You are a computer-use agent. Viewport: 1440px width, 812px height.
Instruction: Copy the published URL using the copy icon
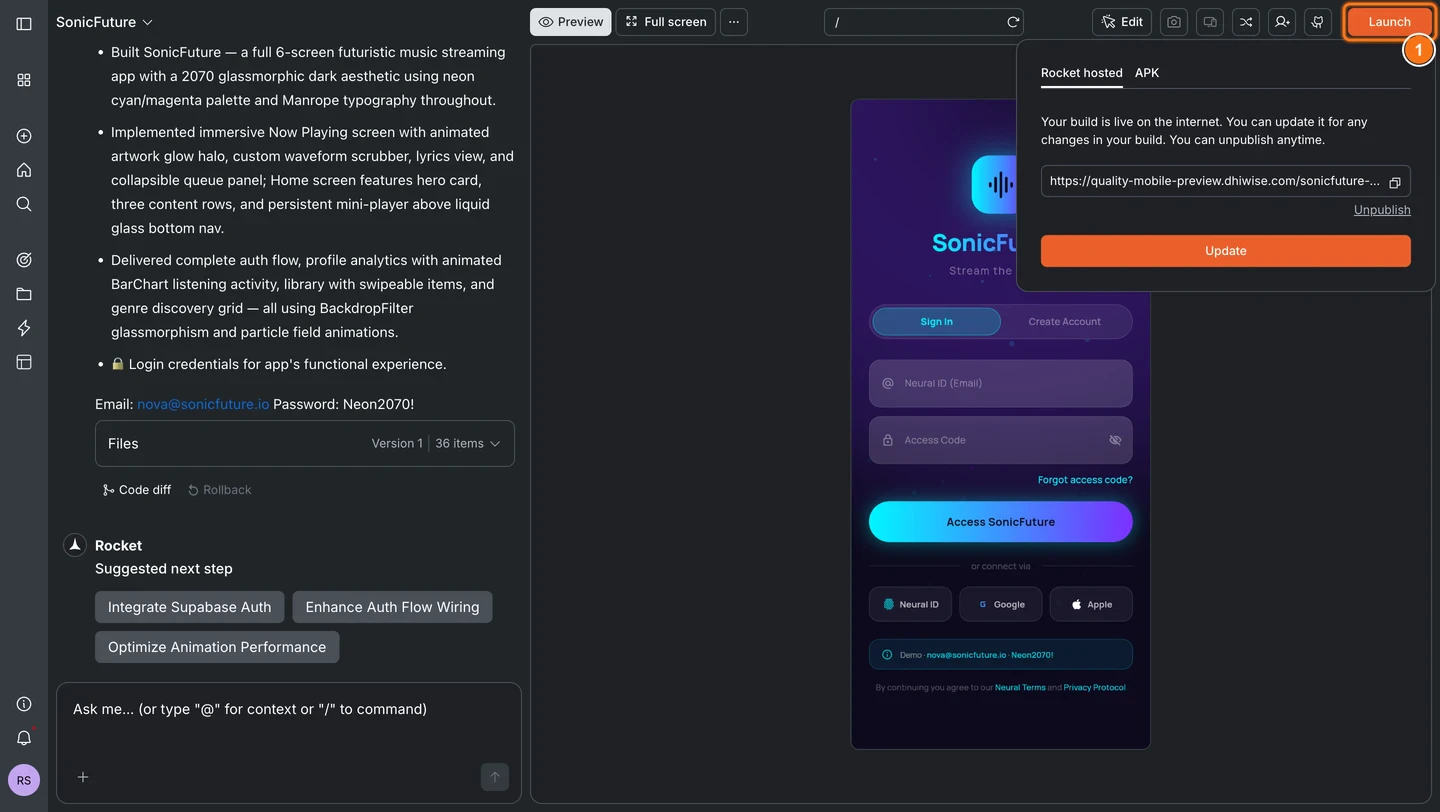(1394, 182)
